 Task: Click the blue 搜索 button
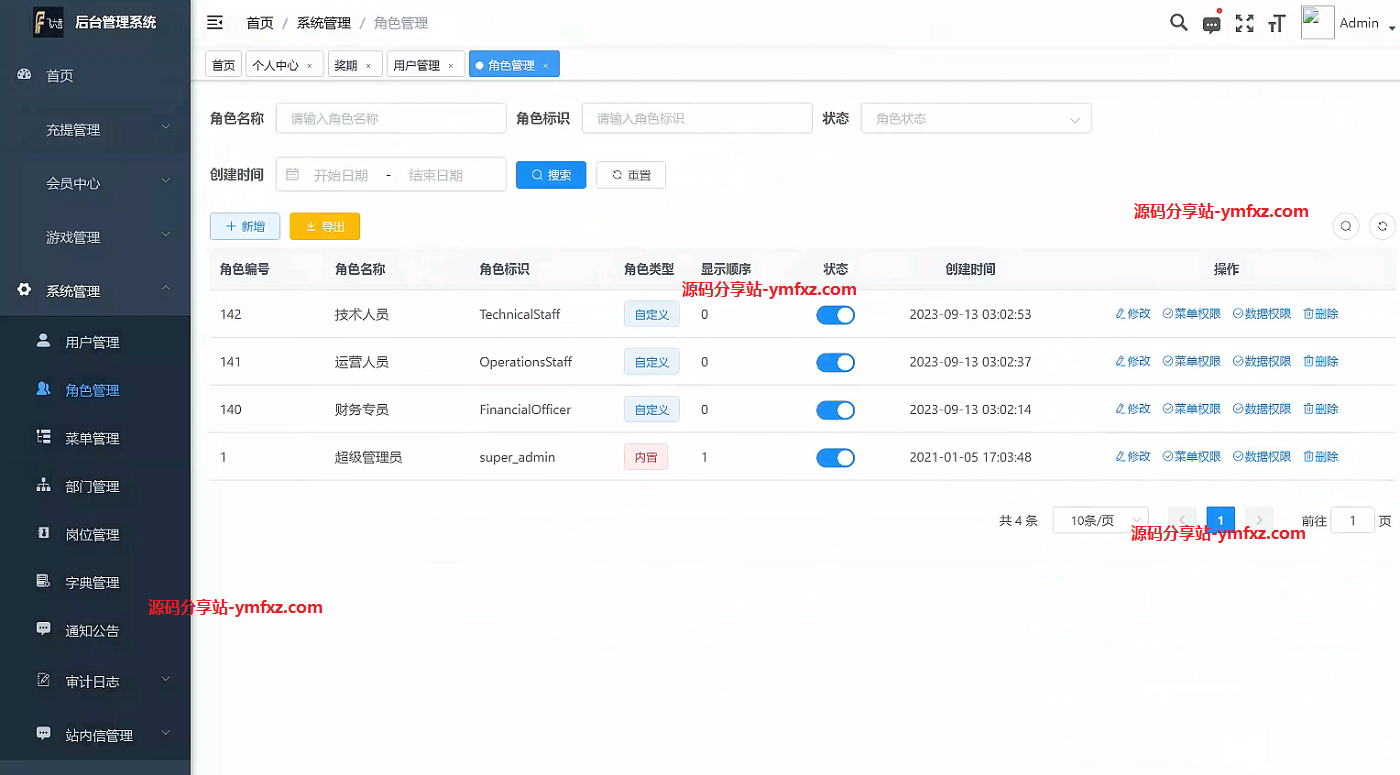click(x=551, y=175)
